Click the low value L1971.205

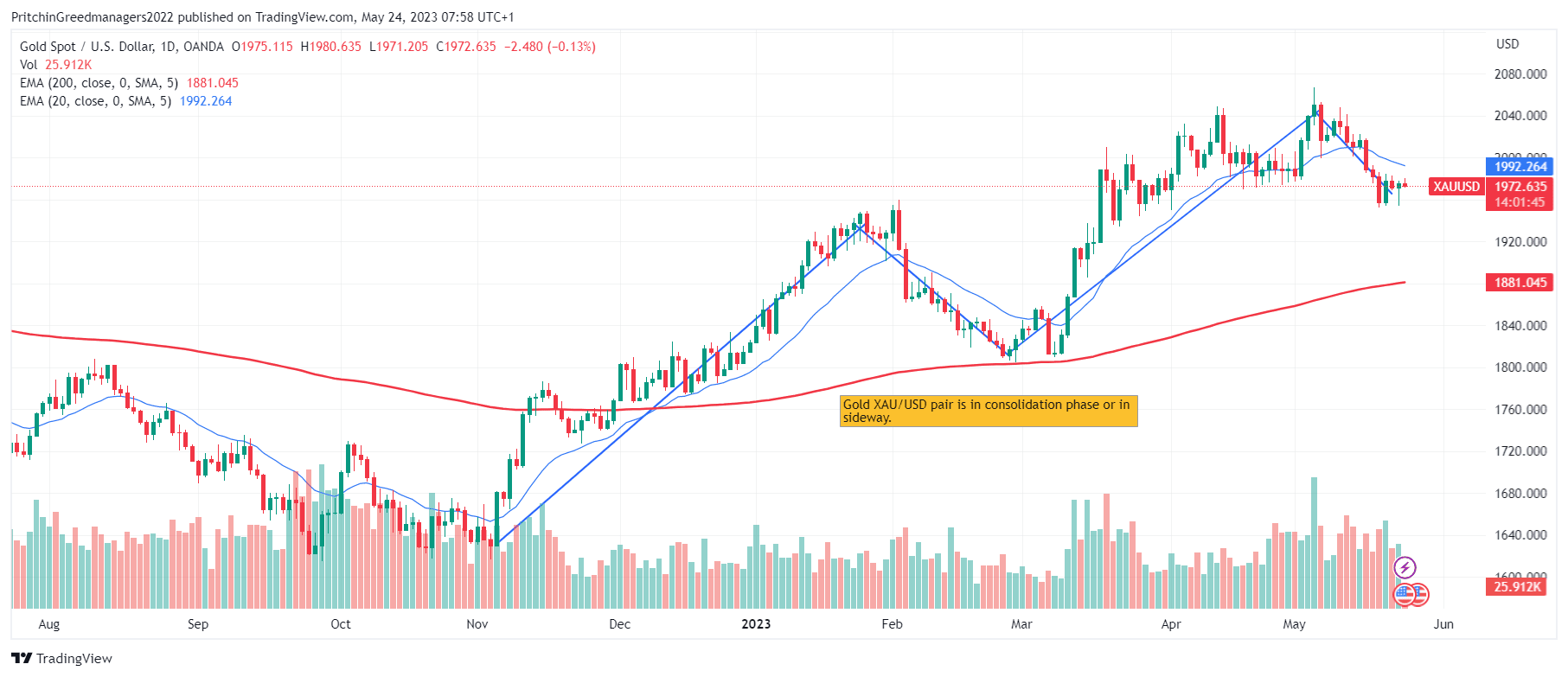pos(399,47)
